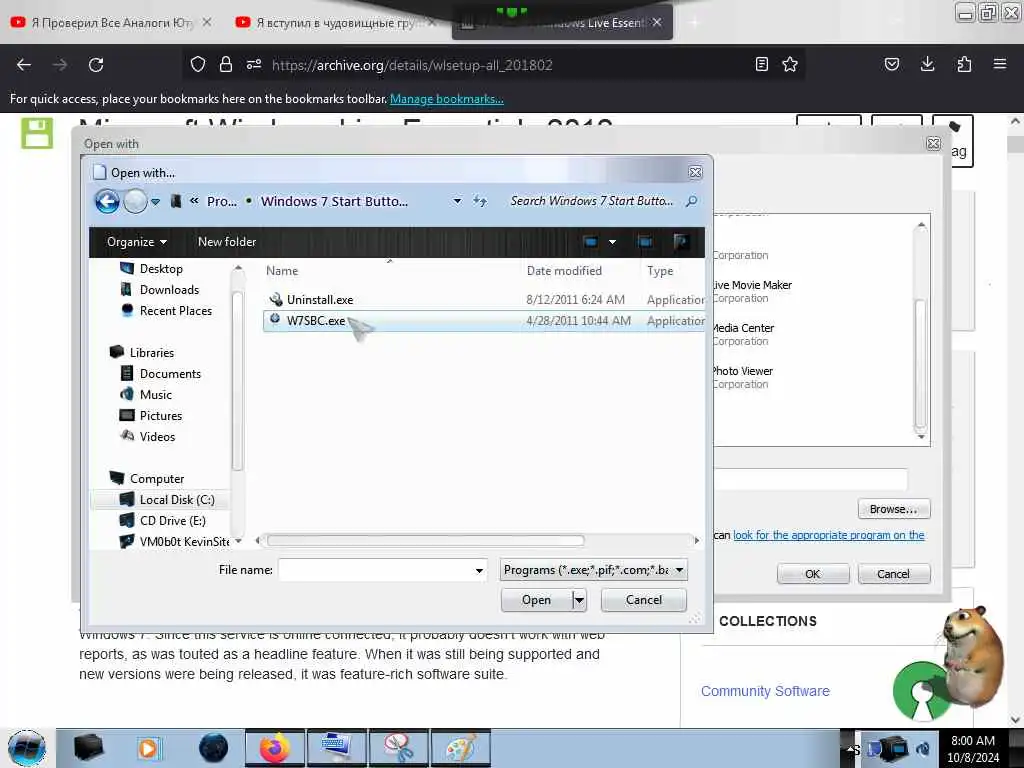This screenshot has width=1024, height=768.
Task: Open Desktop in the navigation pane
Action: click(x=161, y=268)
